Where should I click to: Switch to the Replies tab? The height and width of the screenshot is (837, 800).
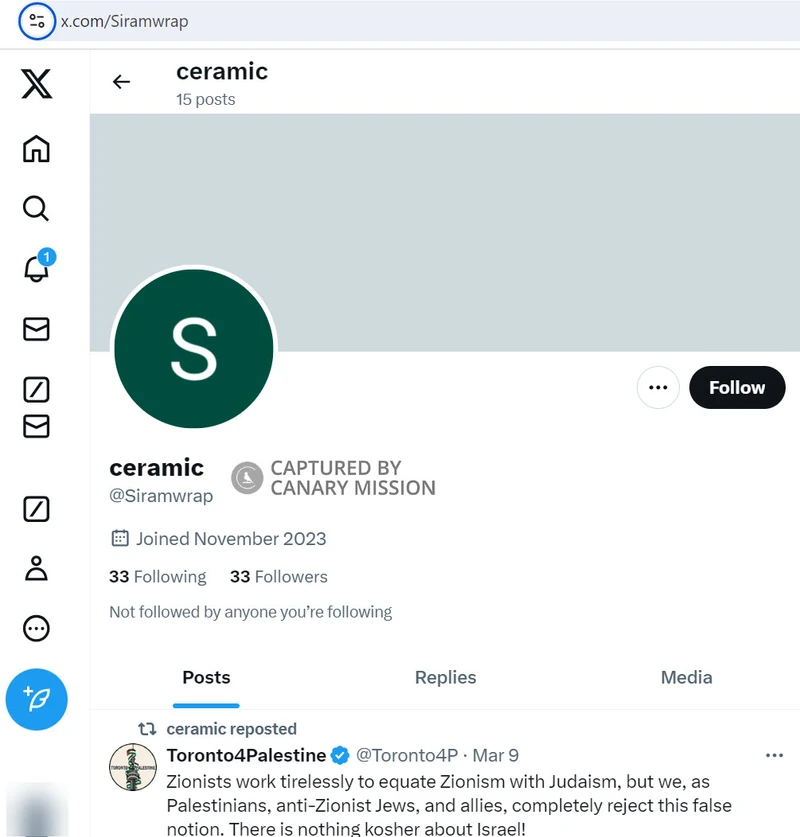(x=445, y=677)
